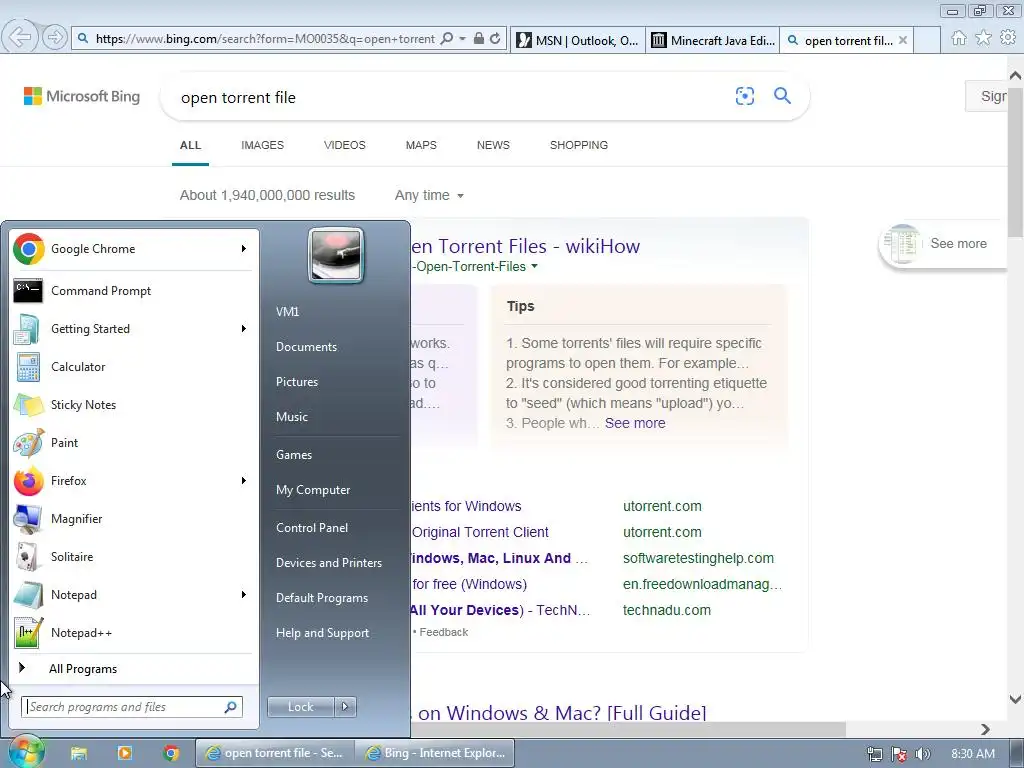
Task: Switch to Bing IMAGES tab
Action: point(263,145)
